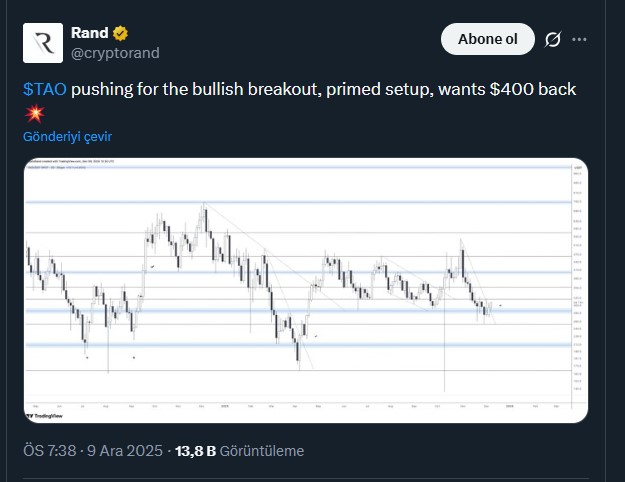This screenshot has width=625, height=482.
Task: Click Gönderiyi çevir to translate post
Action: coord(74,135)
